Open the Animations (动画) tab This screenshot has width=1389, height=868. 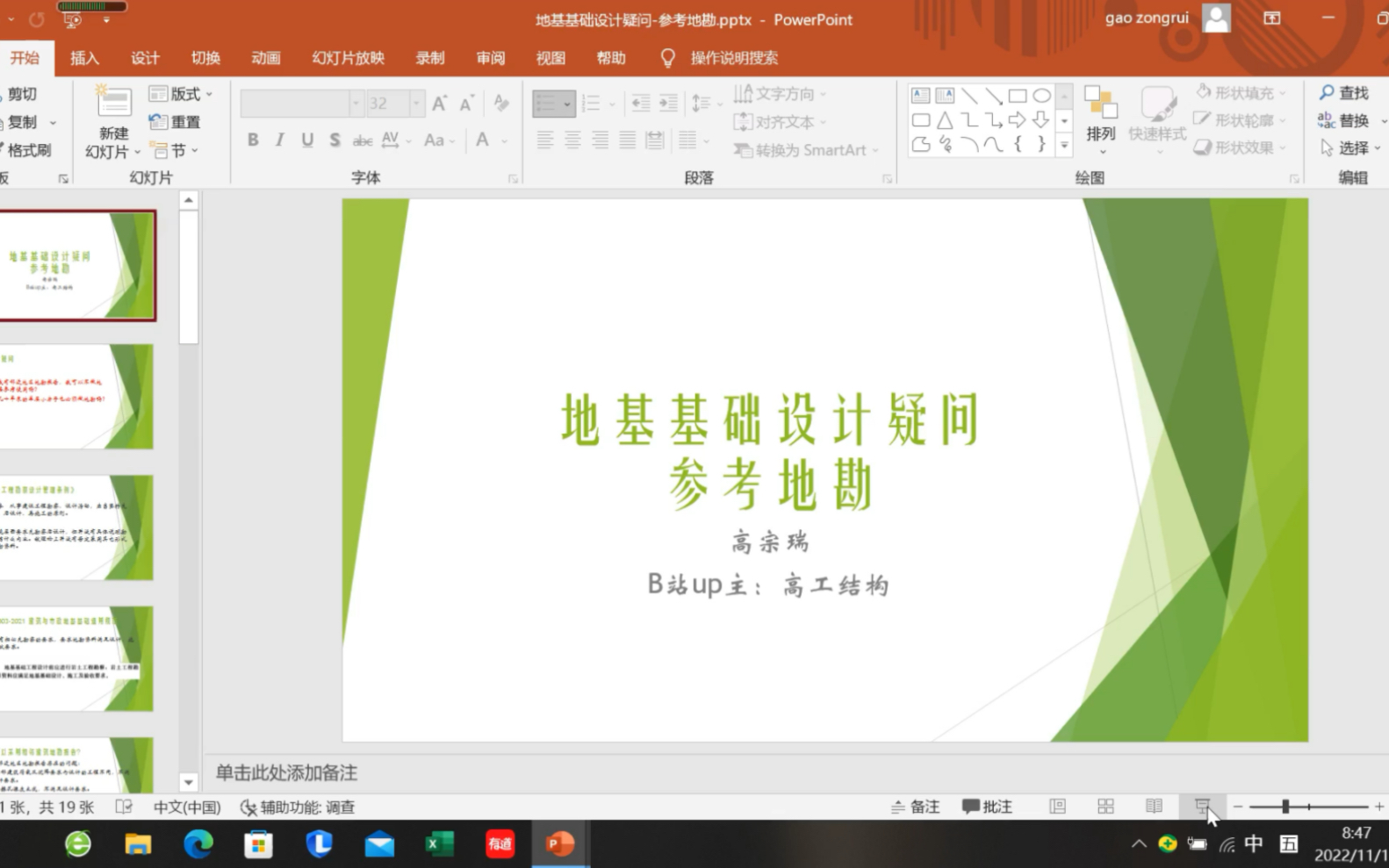click(265, 58)
